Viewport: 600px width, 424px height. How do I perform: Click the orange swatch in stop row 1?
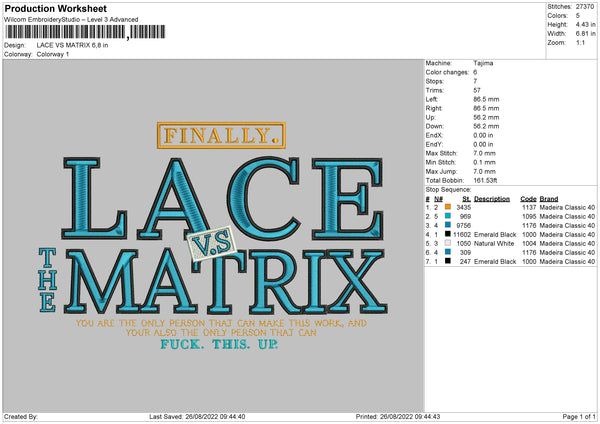click(448, 207)
